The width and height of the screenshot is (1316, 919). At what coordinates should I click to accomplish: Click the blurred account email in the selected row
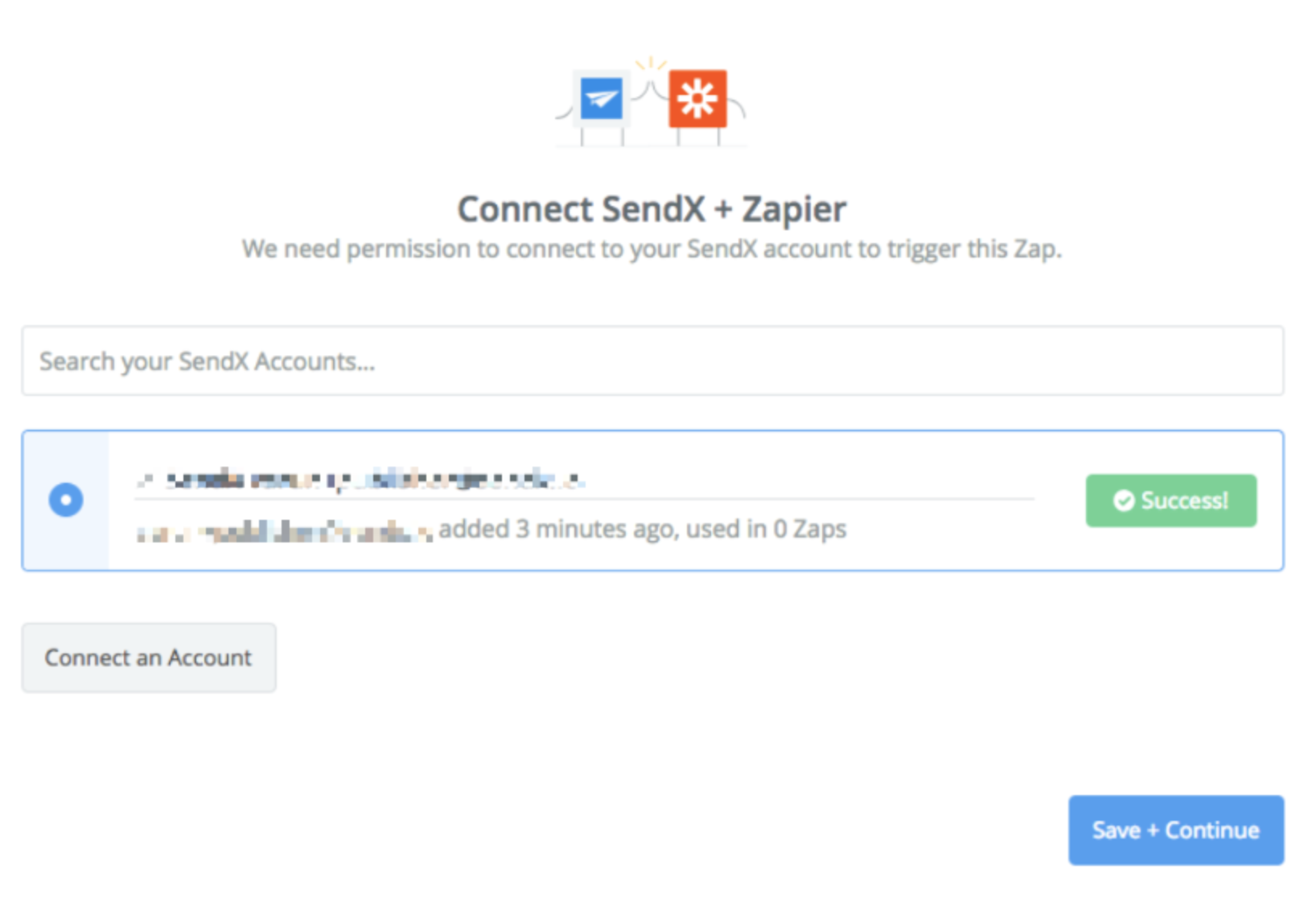(362, 479)
